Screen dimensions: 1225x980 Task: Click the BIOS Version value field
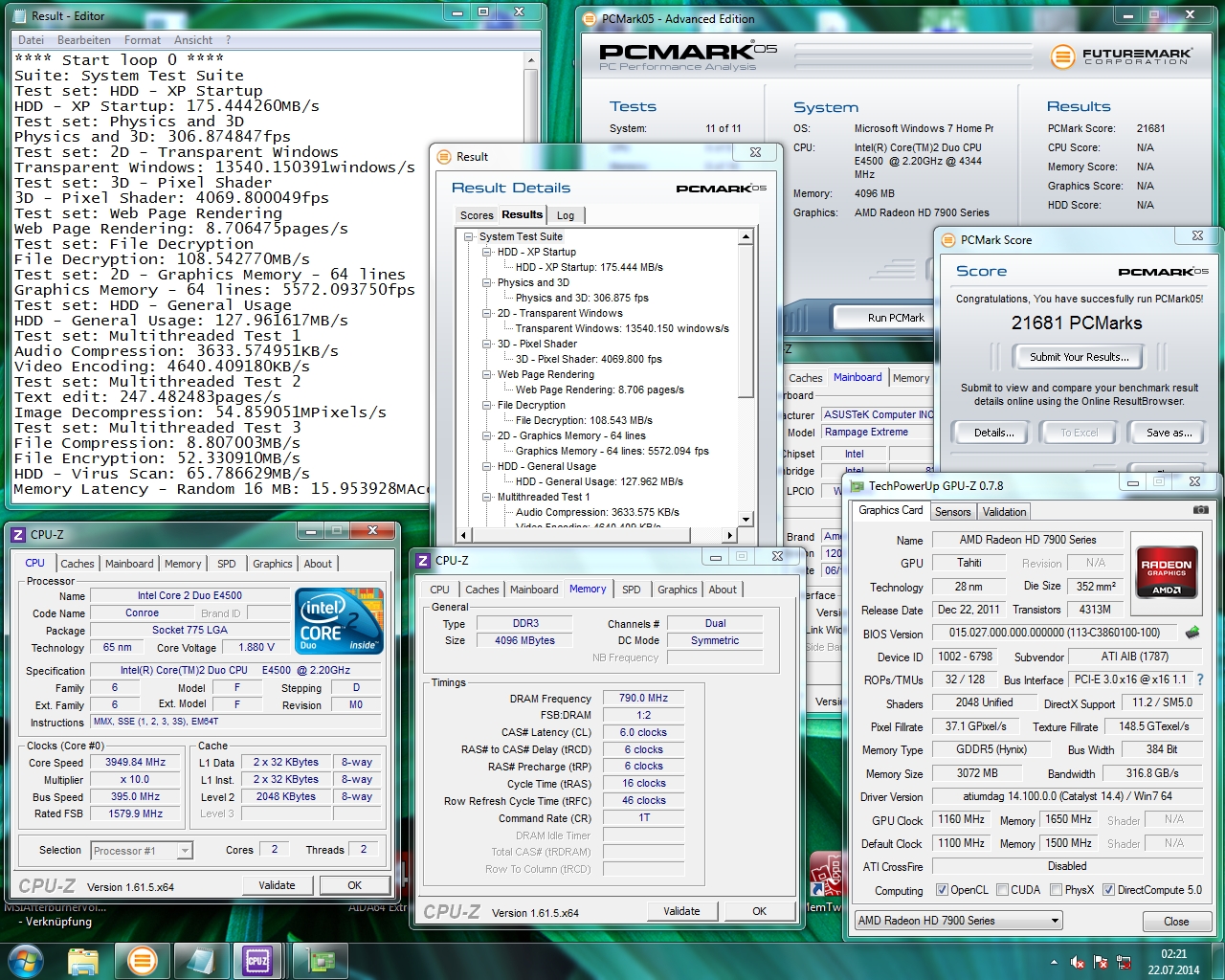point(1054,633)
